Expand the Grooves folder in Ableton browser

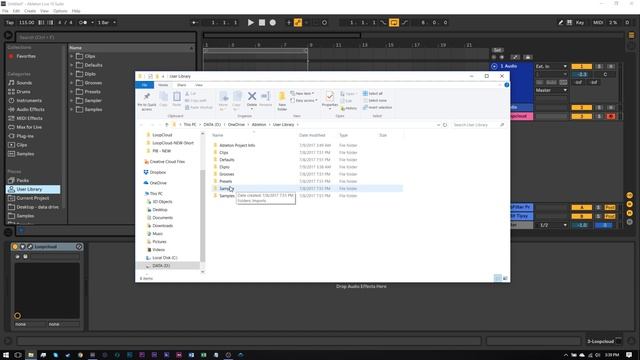point(72,83)
